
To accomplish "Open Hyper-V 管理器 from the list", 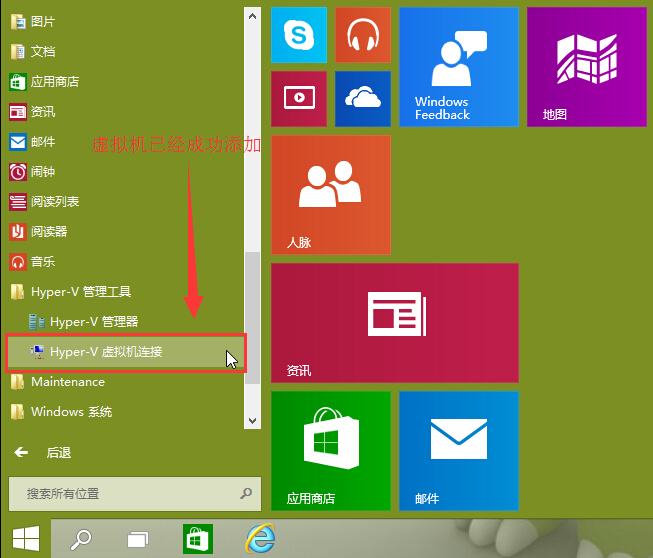I will click(x=93, y=322).
